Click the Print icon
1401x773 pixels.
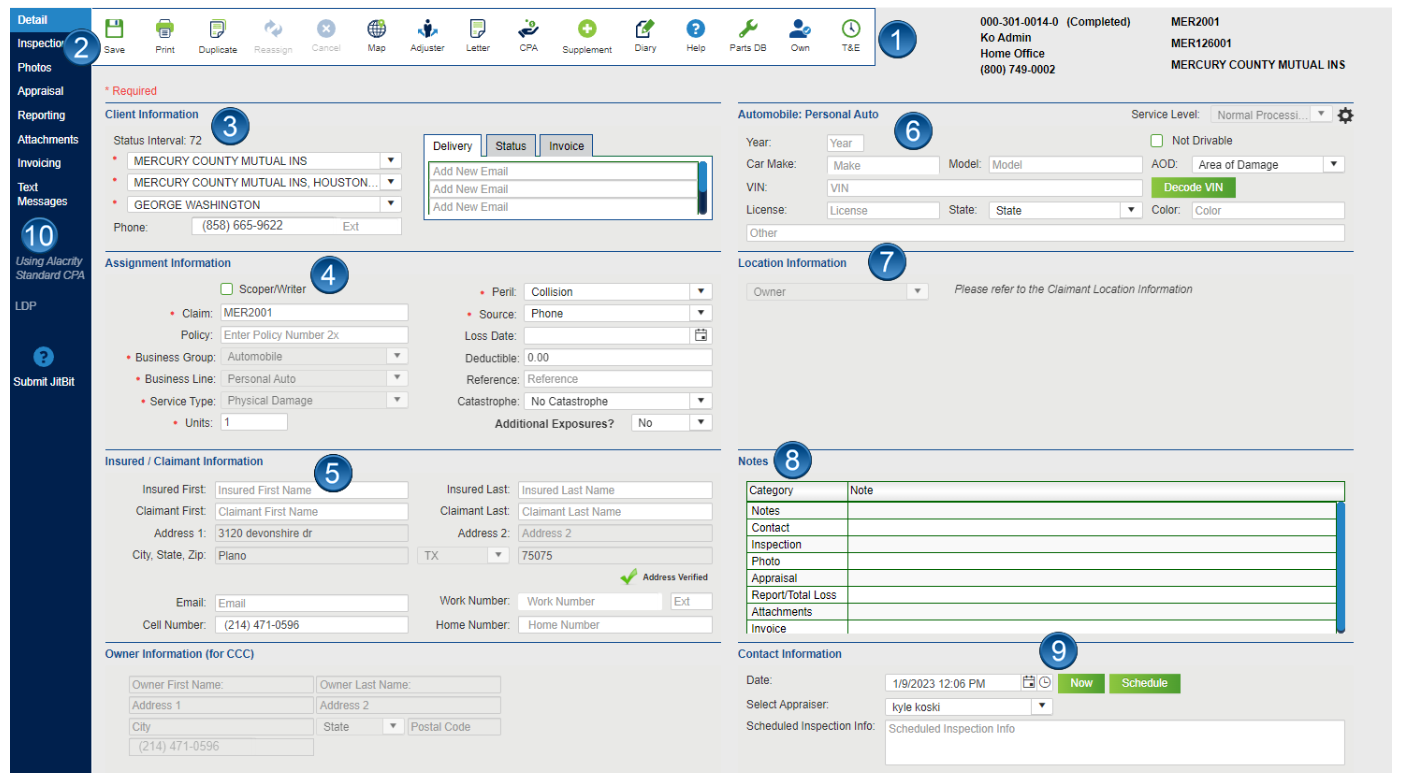click(x=165, y=29)
